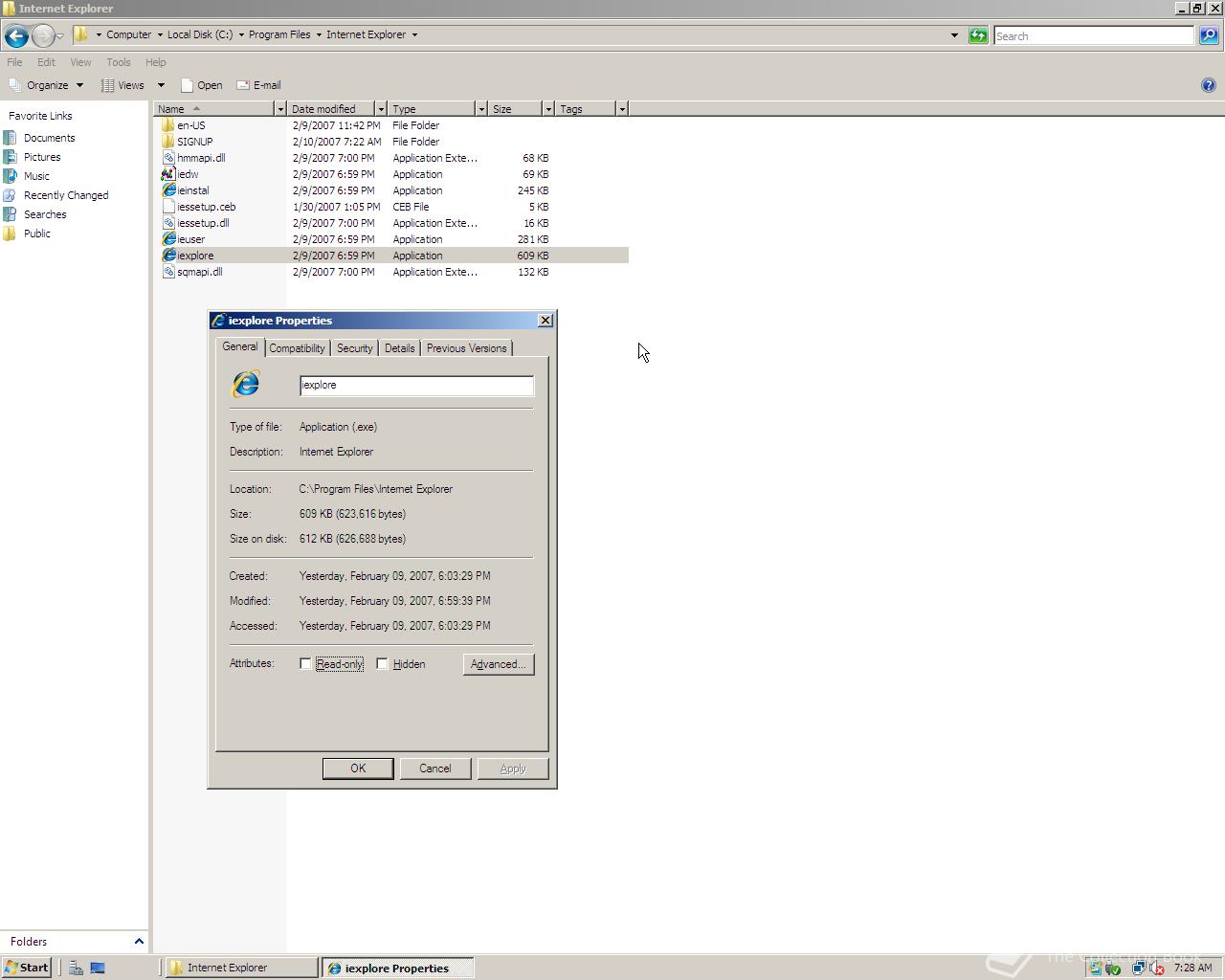Viewport: 1225px width, 980px height.
Task: Click the Back navigation arrow
Action: point(16,36)
